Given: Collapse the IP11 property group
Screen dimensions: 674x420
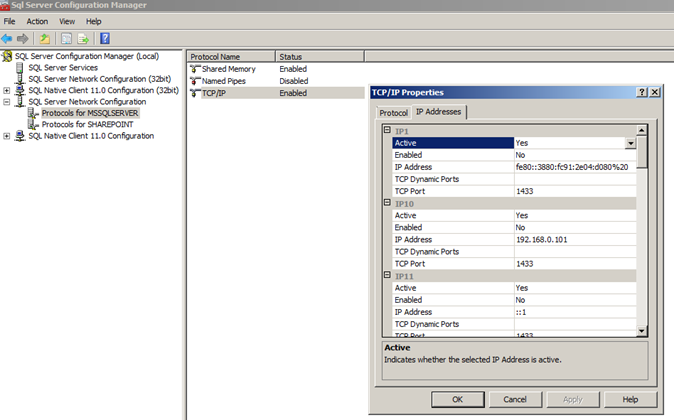Looking at the screenshot, I should pos(387,275).
